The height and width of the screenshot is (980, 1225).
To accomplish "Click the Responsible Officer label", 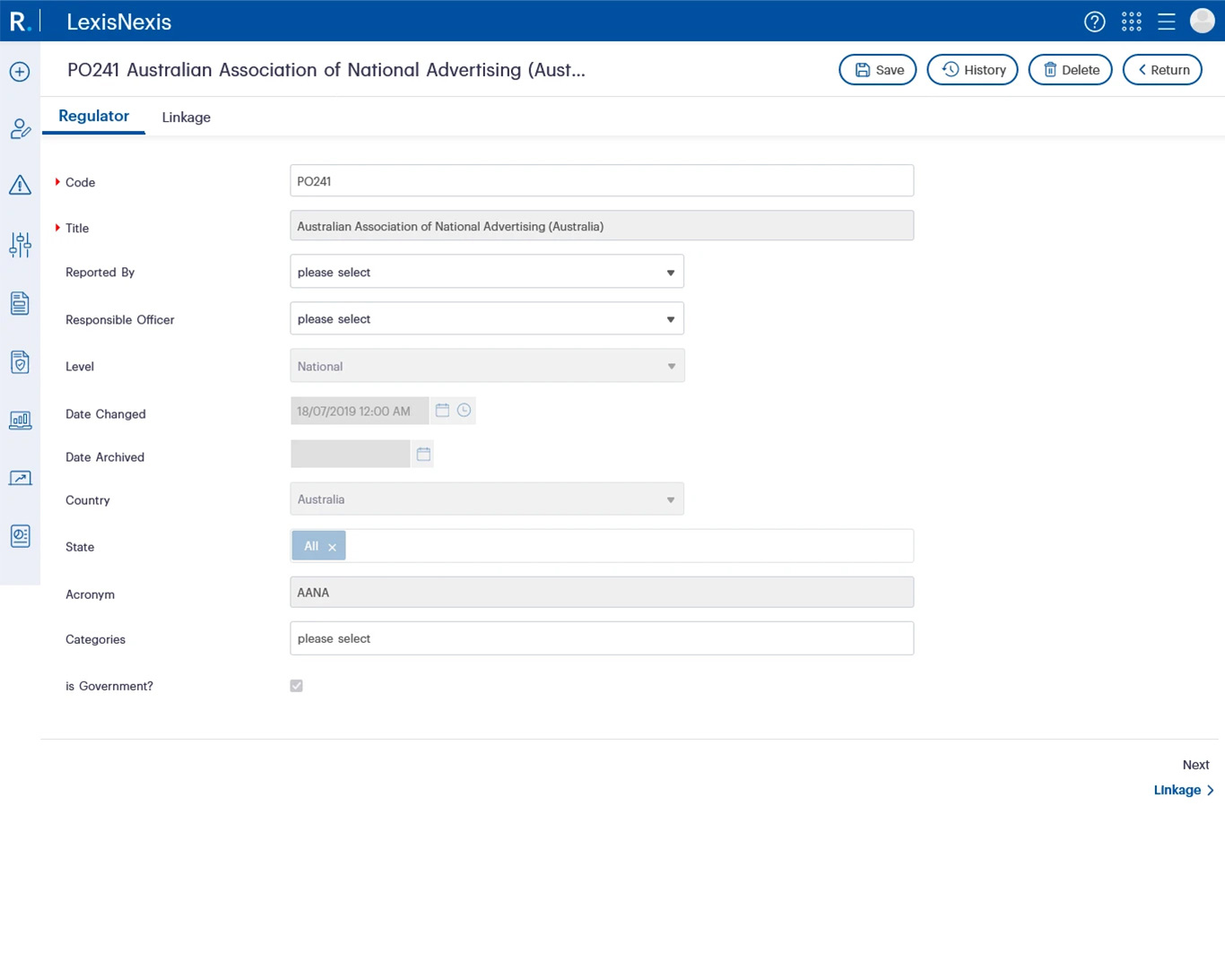I will tap(119, 320).
